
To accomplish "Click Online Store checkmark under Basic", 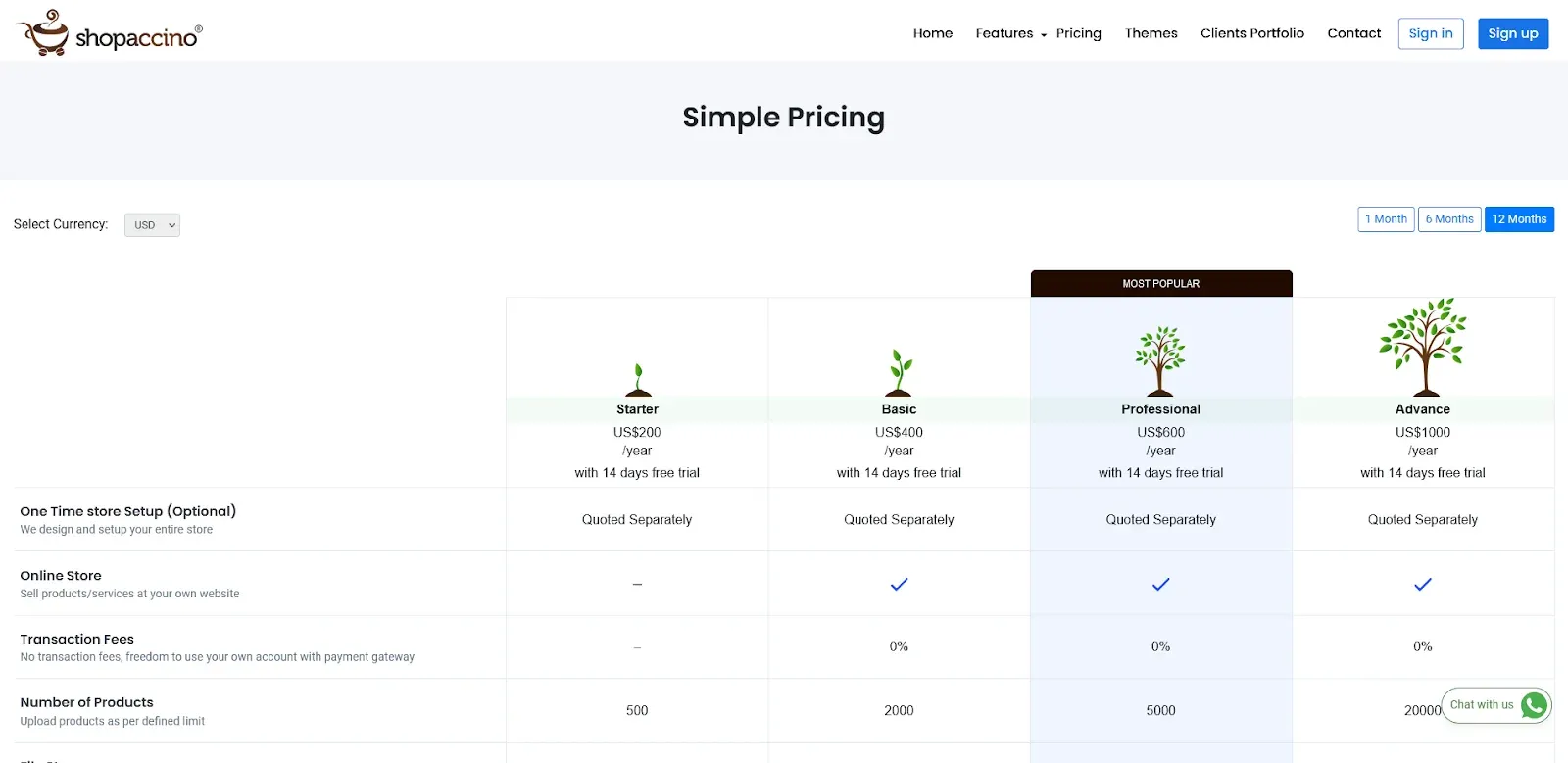I will click(899, 584).
